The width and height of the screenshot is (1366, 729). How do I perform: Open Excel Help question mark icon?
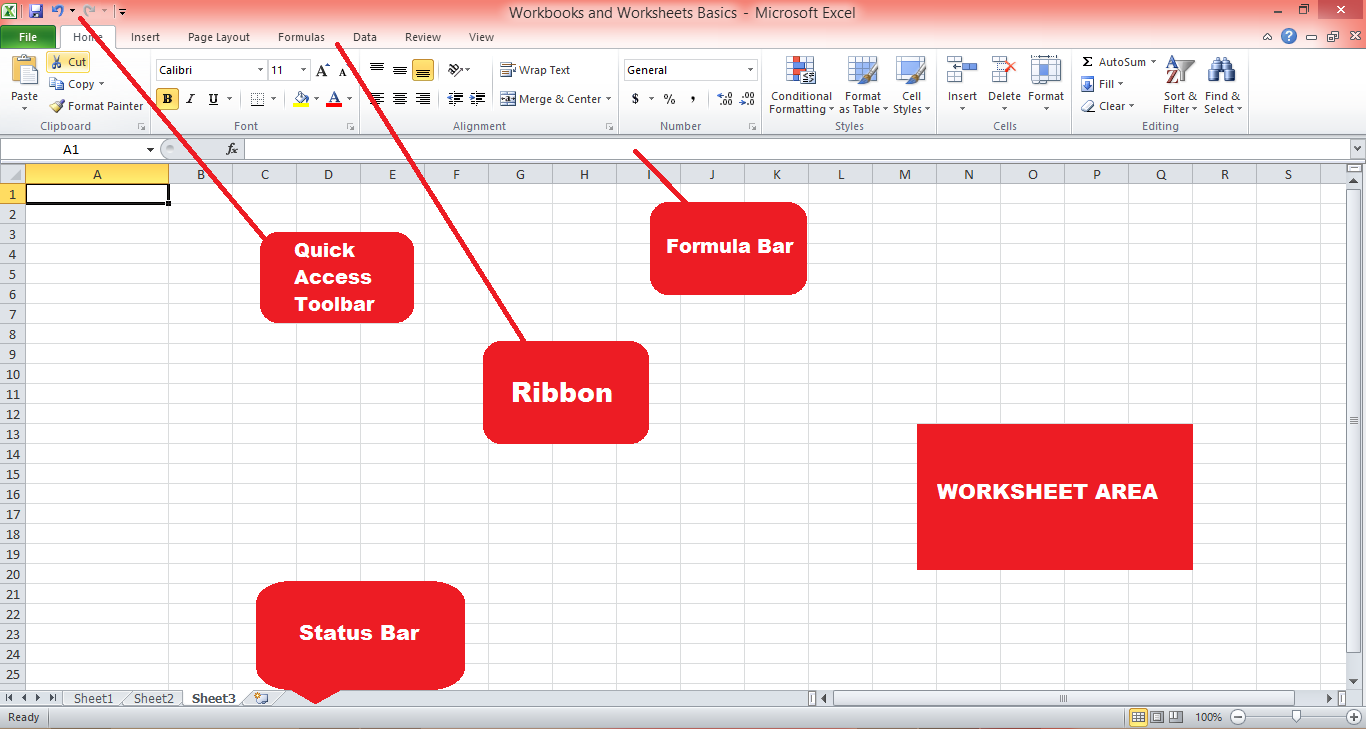click(x=1289, y=36)
